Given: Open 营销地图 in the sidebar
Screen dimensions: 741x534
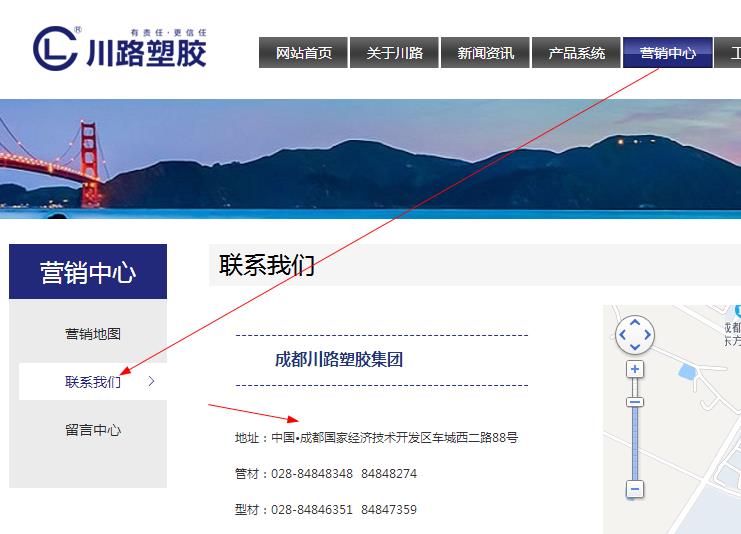Looking at the screenshot, I should tap(92, 334).
